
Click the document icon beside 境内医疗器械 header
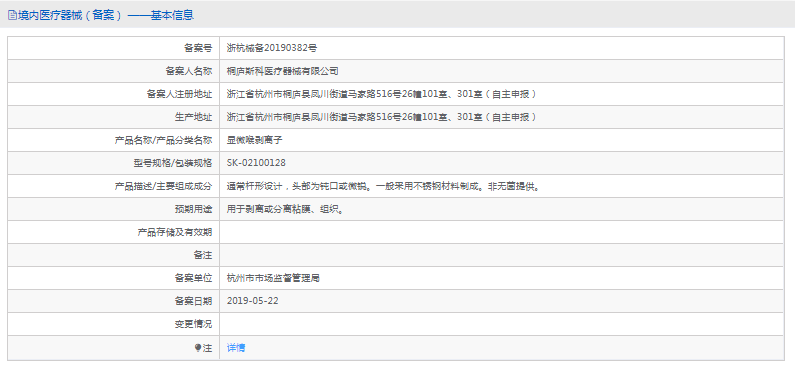12,15
